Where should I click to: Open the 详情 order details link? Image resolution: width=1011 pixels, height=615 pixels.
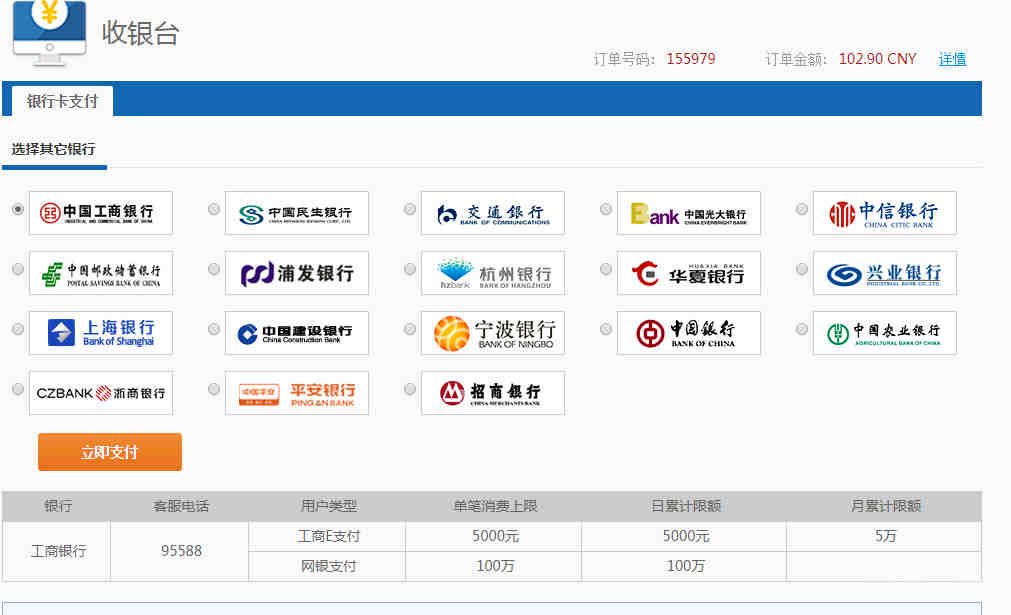click(x=952, y=59)
